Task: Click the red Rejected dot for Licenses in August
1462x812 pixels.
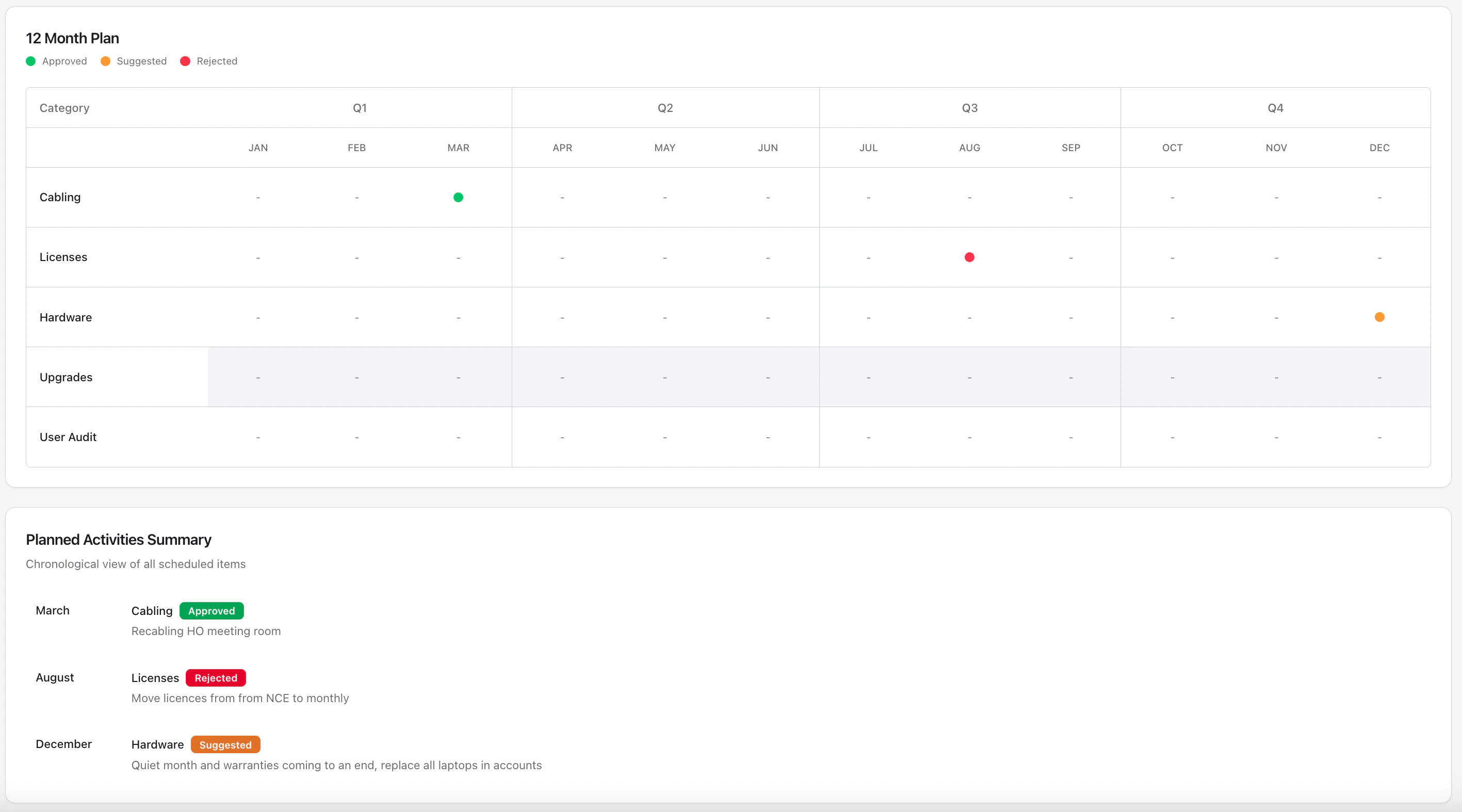Action: 969,257
